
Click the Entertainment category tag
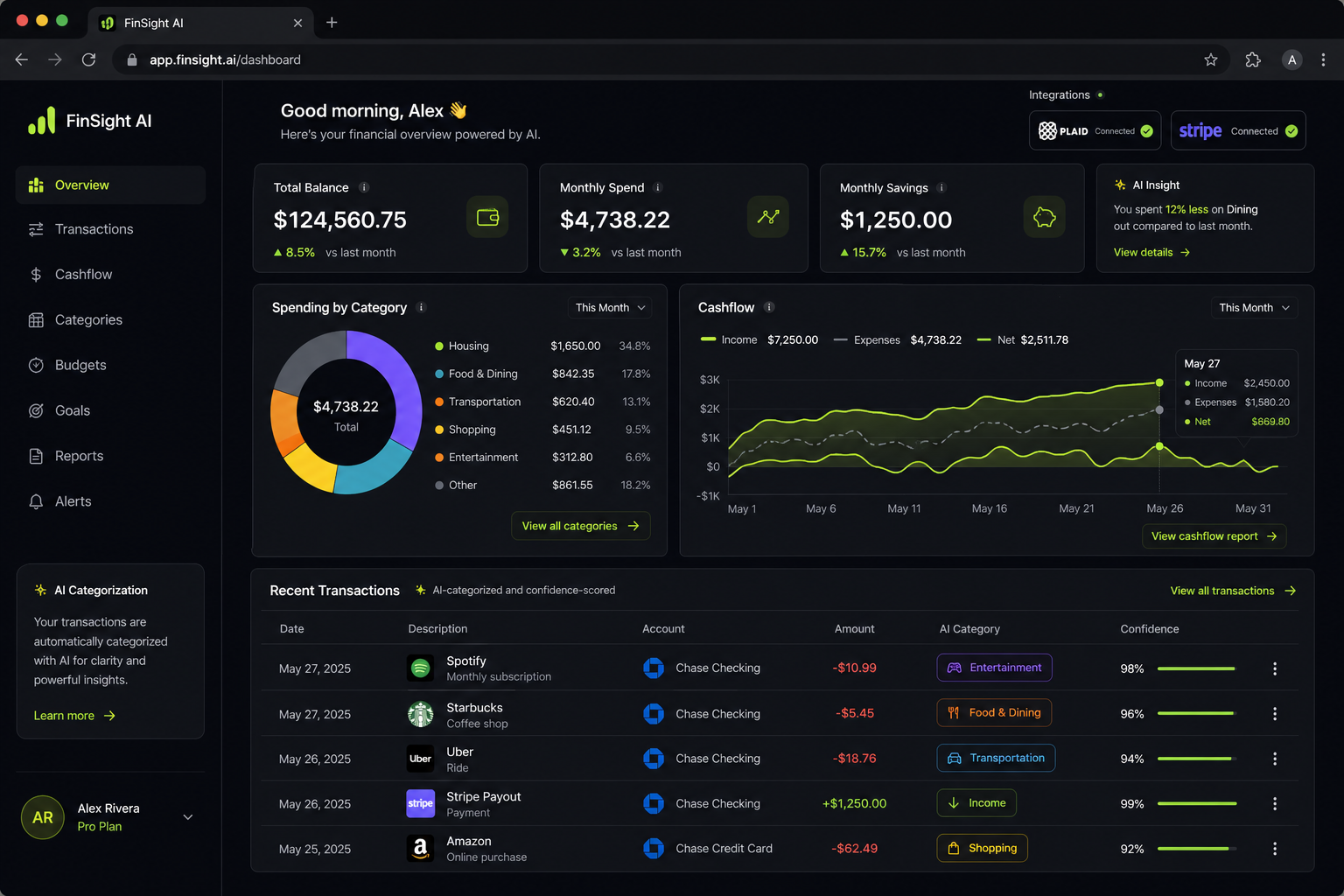click(994, 668)
